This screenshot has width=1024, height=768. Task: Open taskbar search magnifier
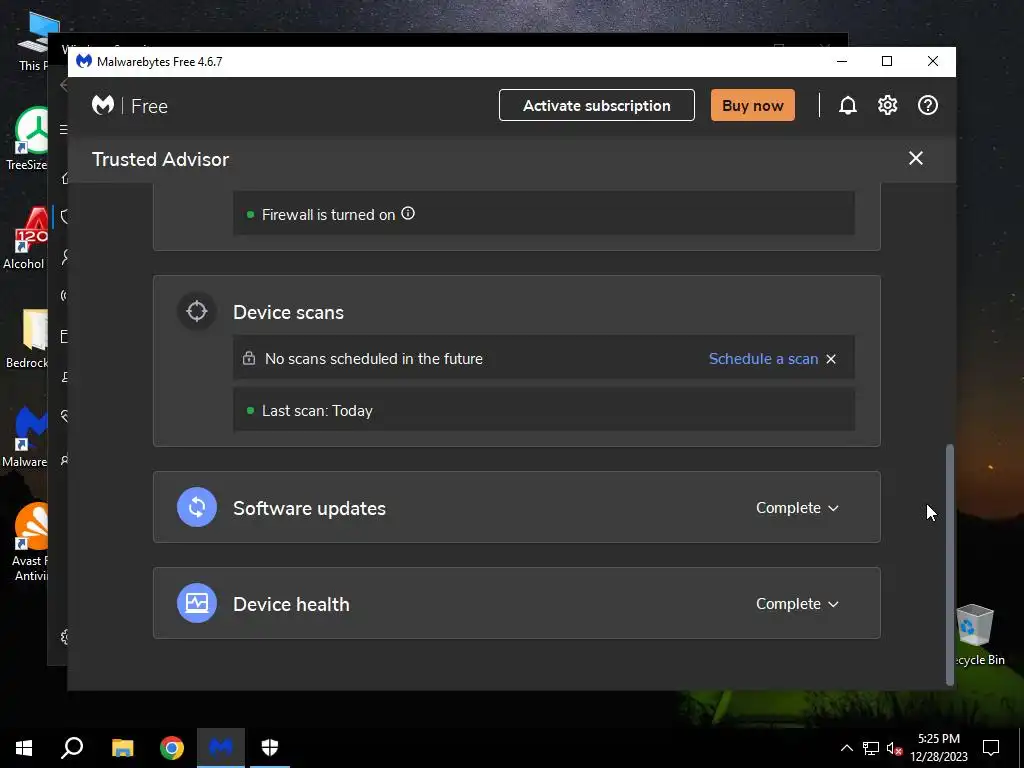tap(72, 747)
